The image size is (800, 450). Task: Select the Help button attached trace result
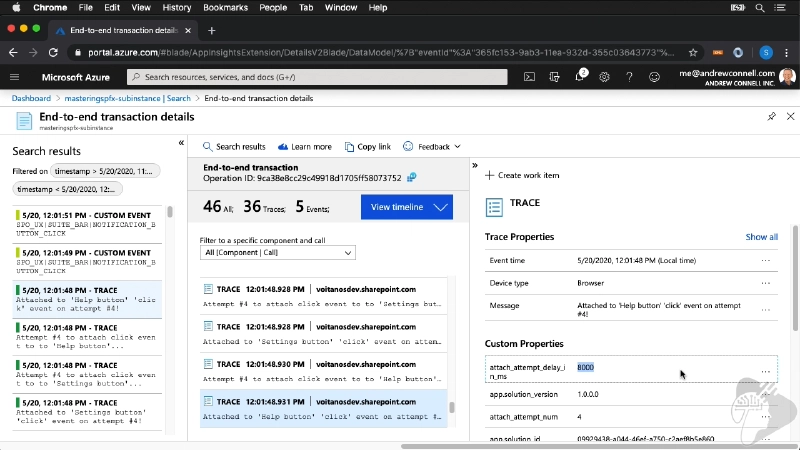[87, 299]
